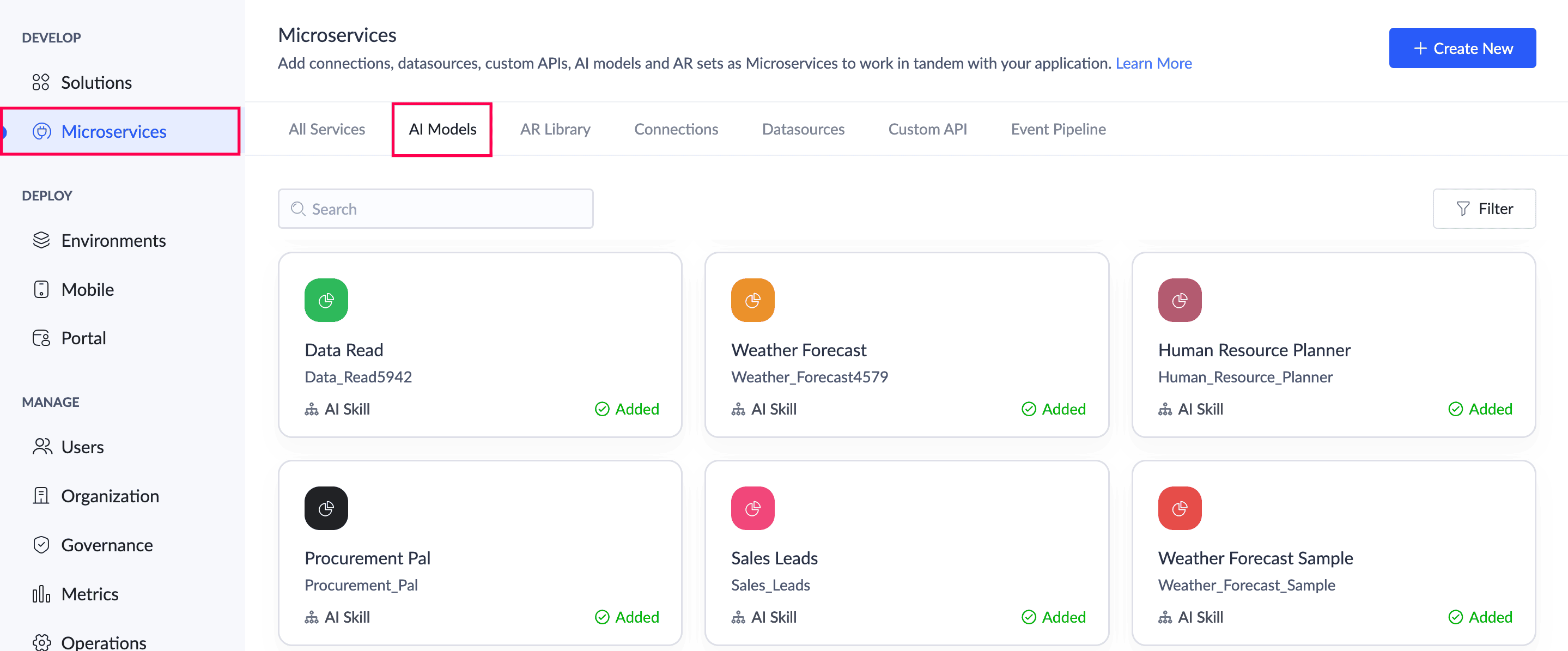Click the AI Skill icon on Procurement Pal
The image size is (1568, 651).
tap(312, 617)
